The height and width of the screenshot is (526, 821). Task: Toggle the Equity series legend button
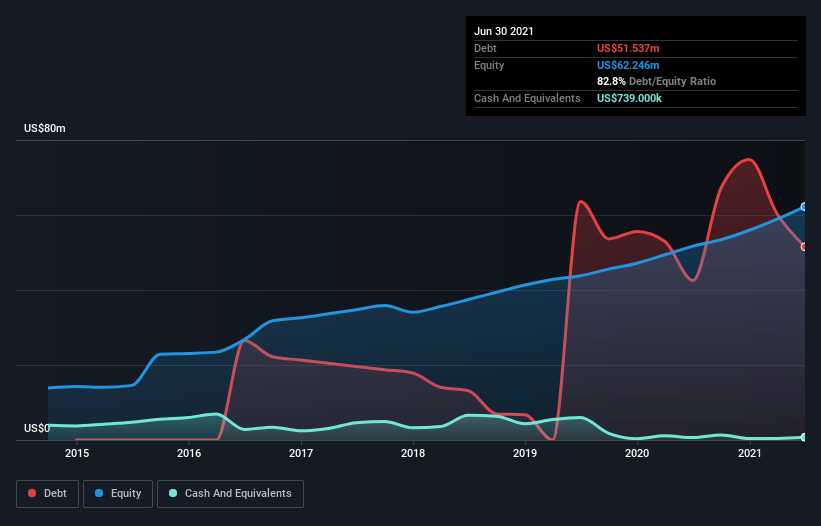pos(118,494)
